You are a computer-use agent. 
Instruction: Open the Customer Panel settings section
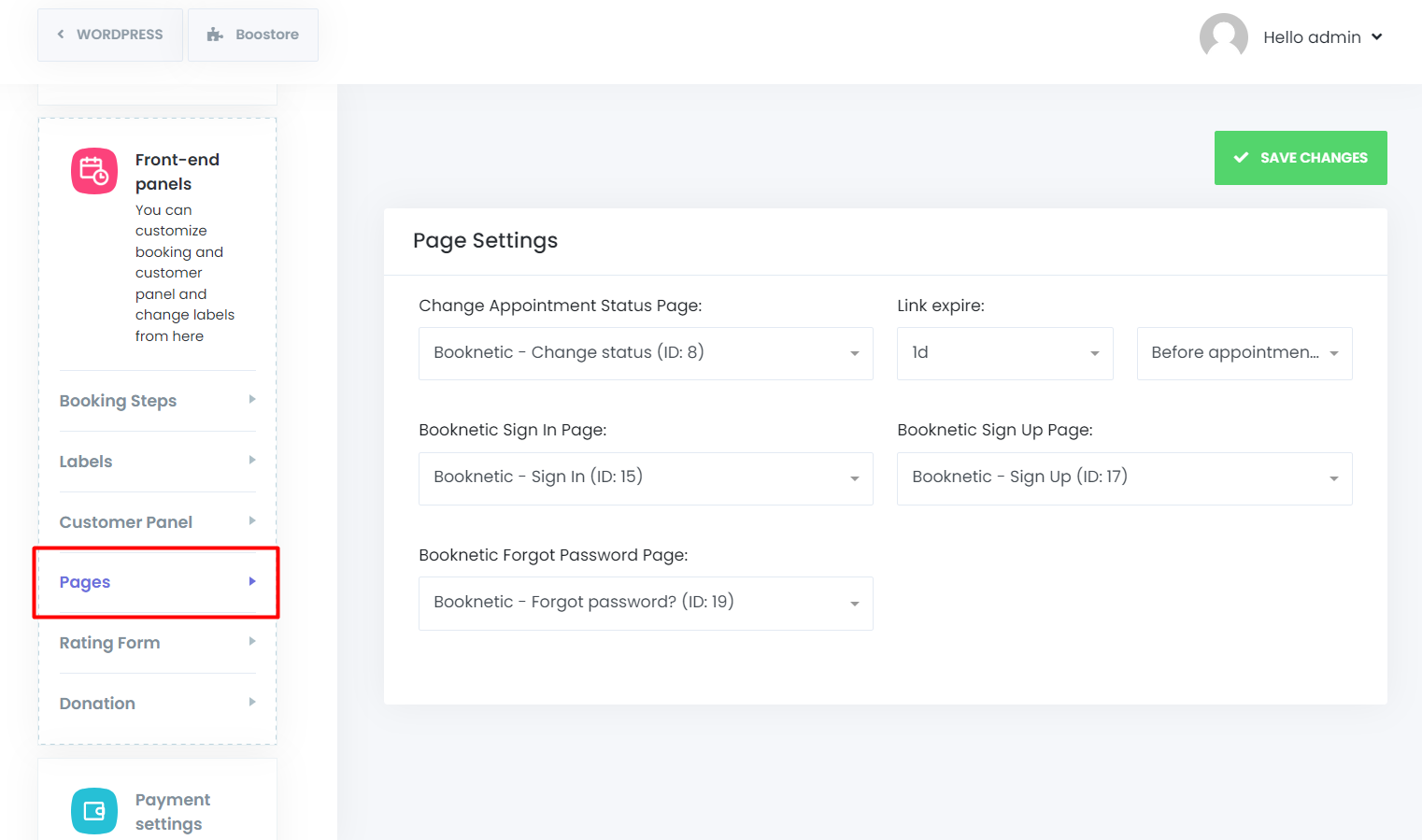126,522
